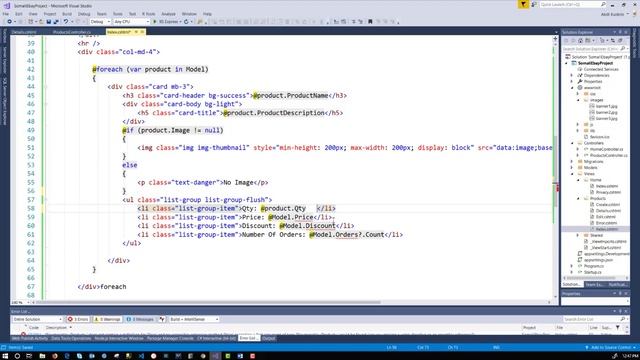Open the Build + IntelliSense dropdown

pyautogui.click(x=194, y=319)
